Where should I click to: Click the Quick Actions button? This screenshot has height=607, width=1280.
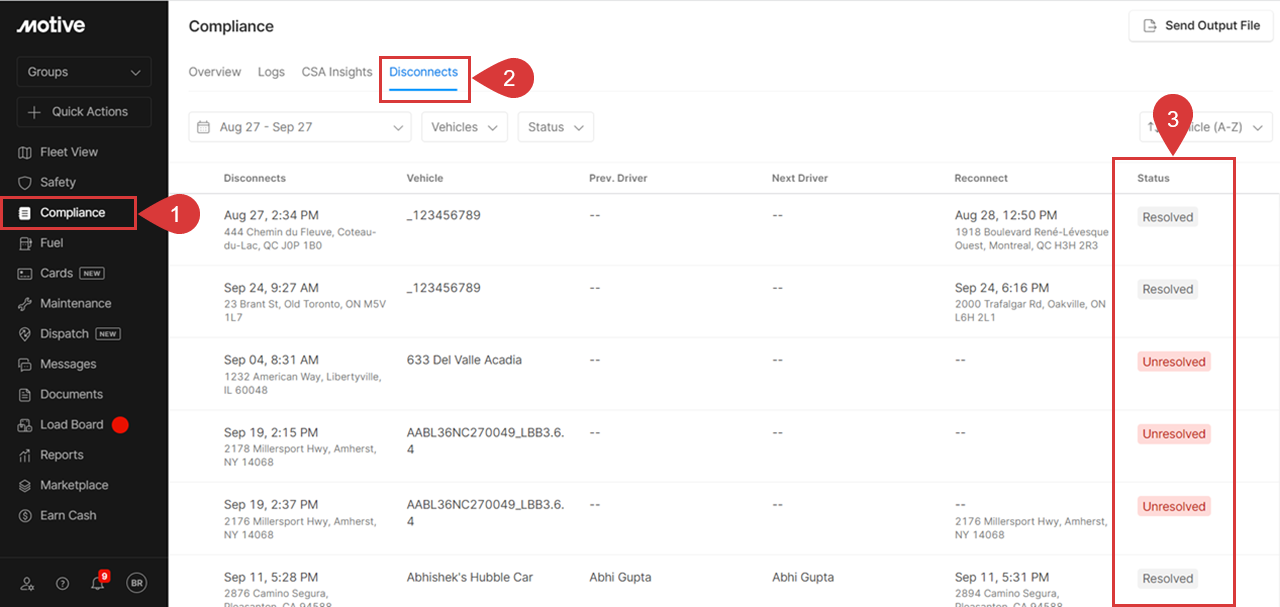[84, 112]
